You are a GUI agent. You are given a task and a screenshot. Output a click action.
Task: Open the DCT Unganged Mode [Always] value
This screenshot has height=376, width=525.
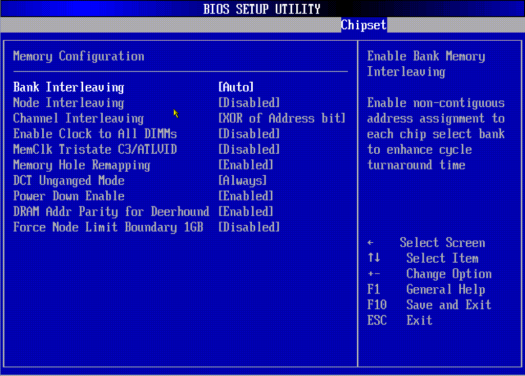tap(243, 181)
